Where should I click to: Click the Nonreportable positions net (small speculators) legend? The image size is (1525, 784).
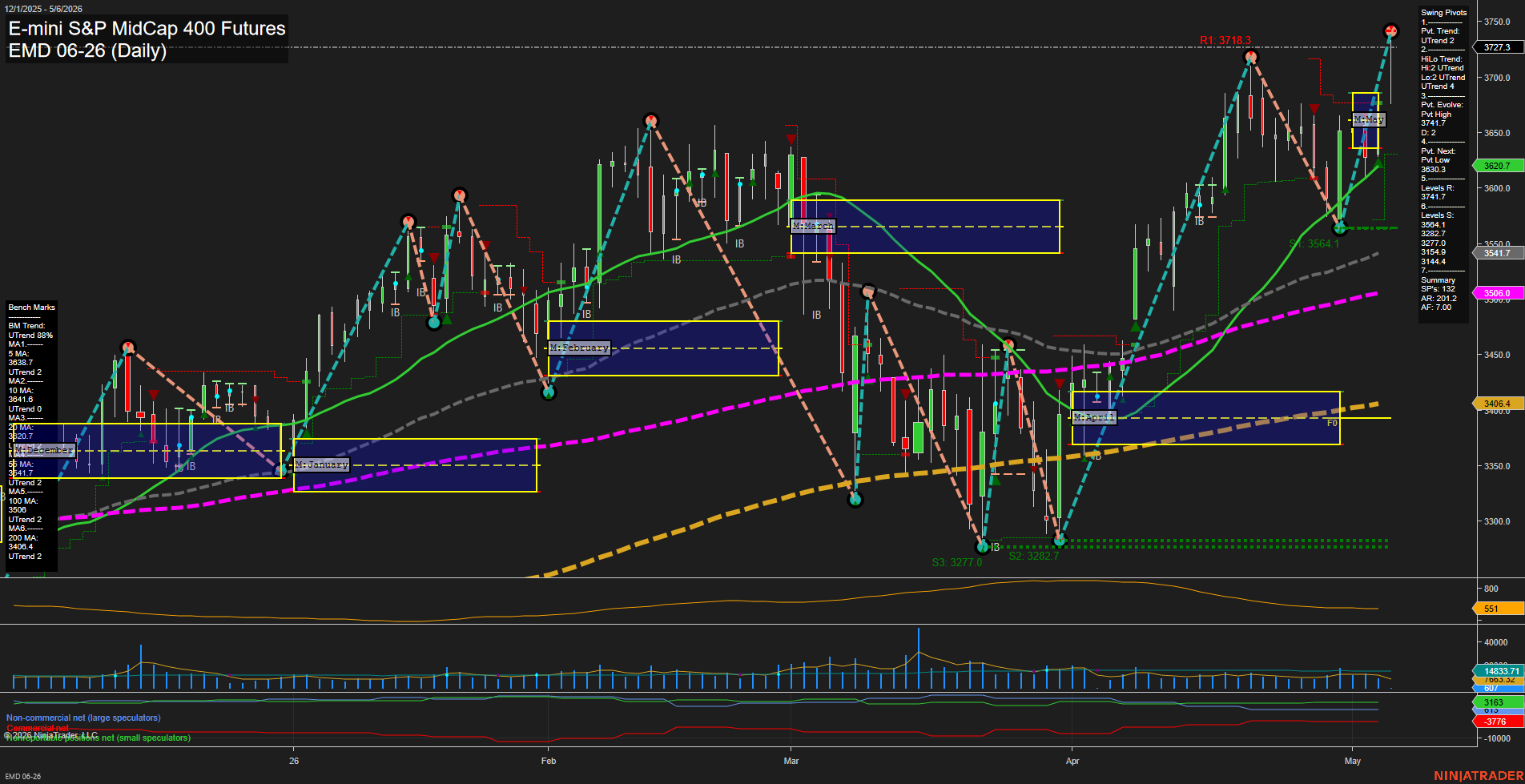pyautogui.click(x=99, y=738)
